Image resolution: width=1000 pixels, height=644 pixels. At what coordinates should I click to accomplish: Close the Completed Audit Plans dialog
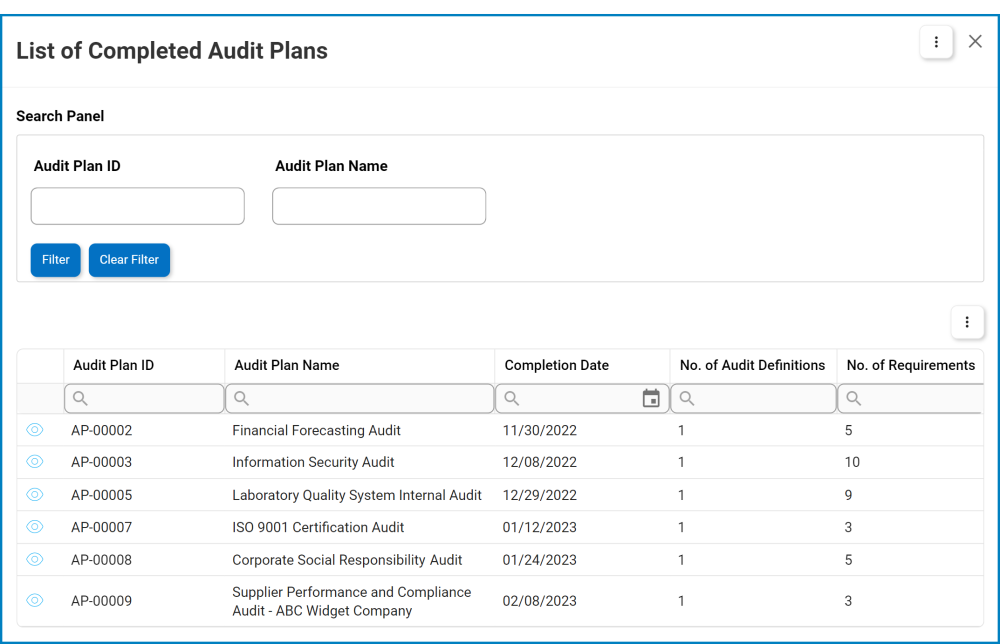[x=975, y=42]
